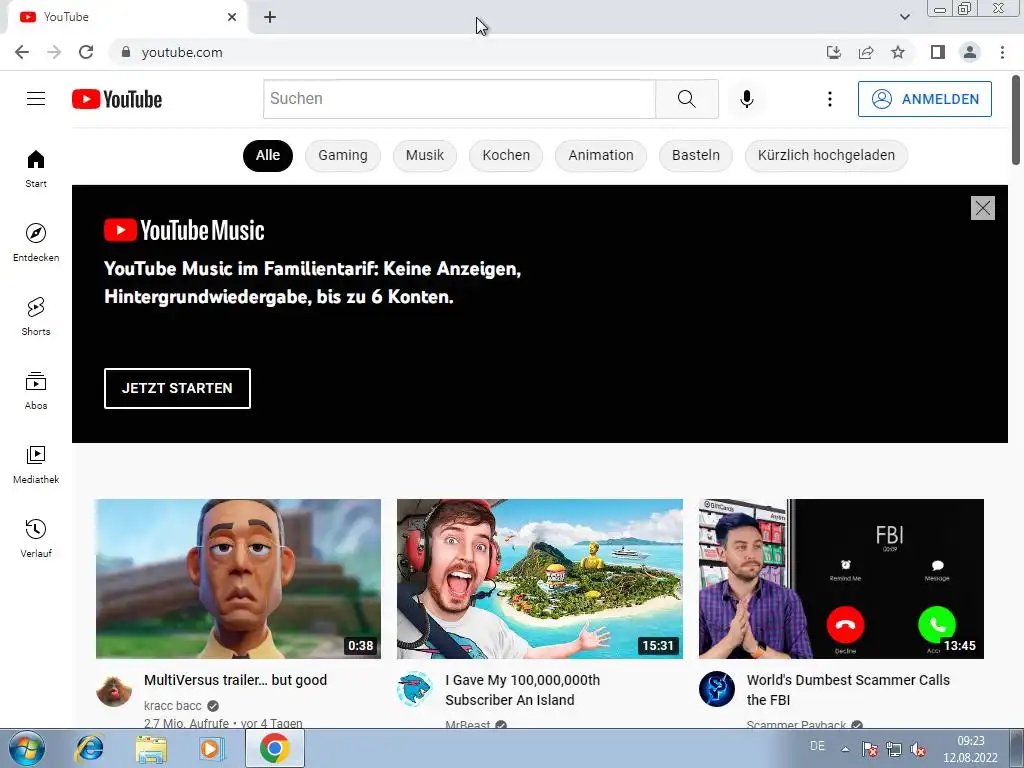Open a new browser tab
Viewport: 1024px width, 768px height.
tap(270, 18)
